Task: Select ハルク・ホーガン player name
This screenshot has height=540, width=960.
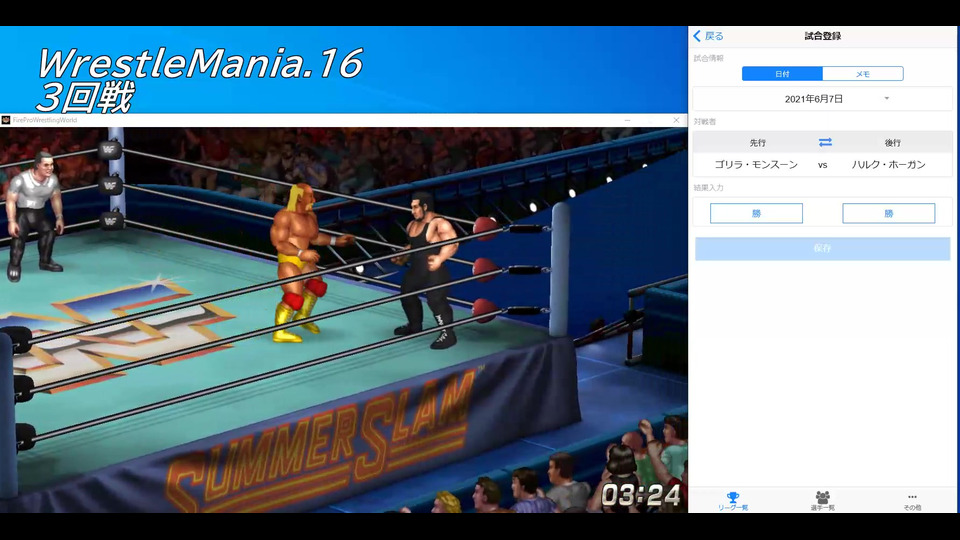Action: tap(888, 165)
